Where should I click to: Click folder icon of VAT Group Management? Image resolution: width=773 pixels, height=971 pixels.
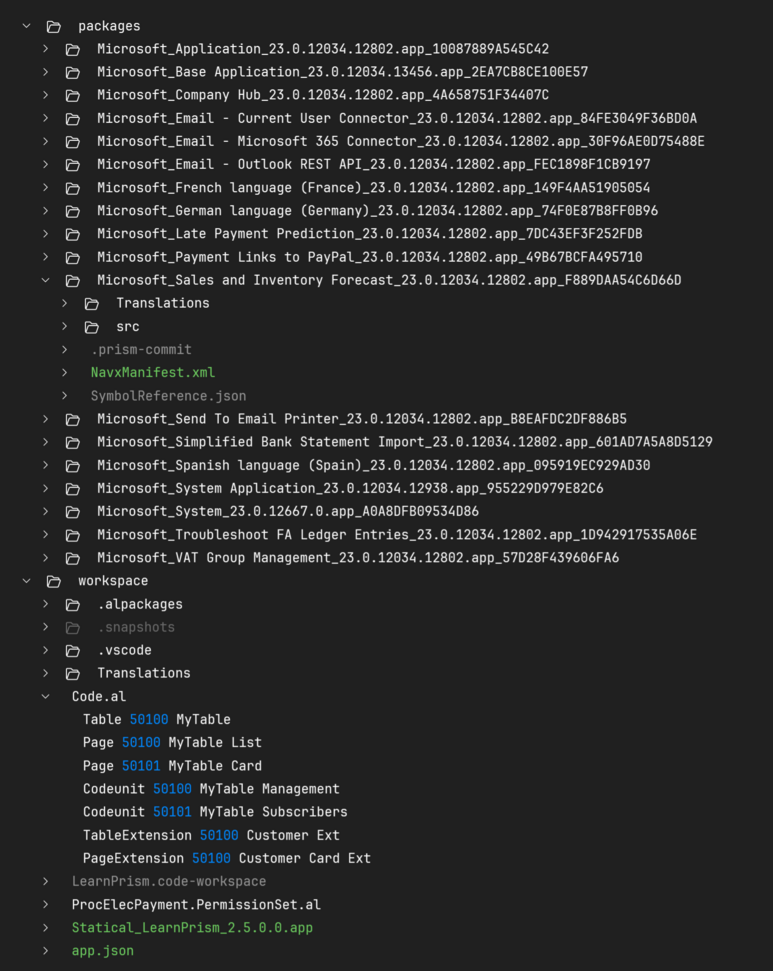point(73,558)
